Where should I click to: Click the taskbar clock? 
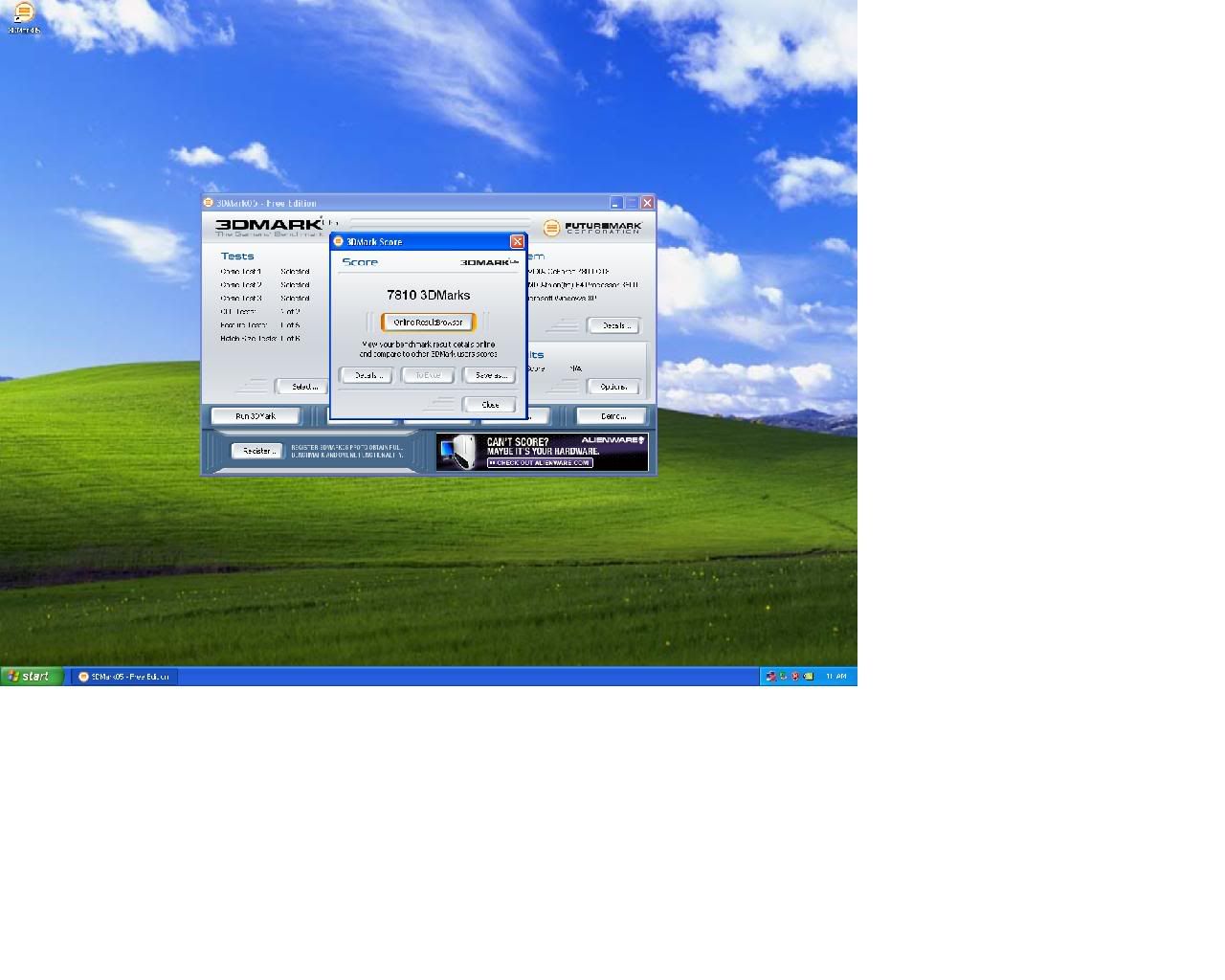pos(835,677)
